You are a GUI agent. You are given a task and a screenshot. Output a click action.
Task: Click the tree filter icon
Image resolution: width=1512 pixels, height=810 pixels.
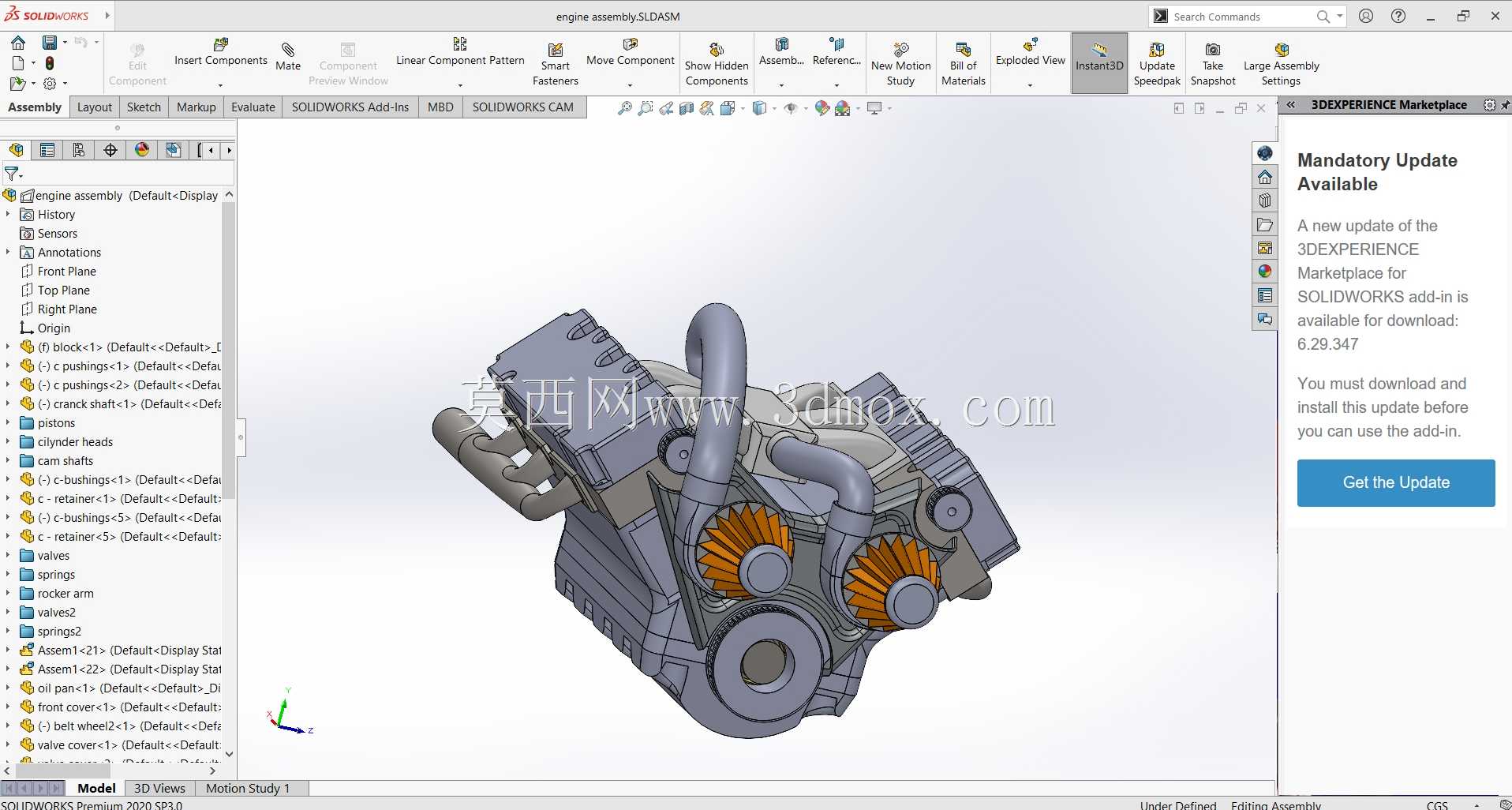coord(12,173)
